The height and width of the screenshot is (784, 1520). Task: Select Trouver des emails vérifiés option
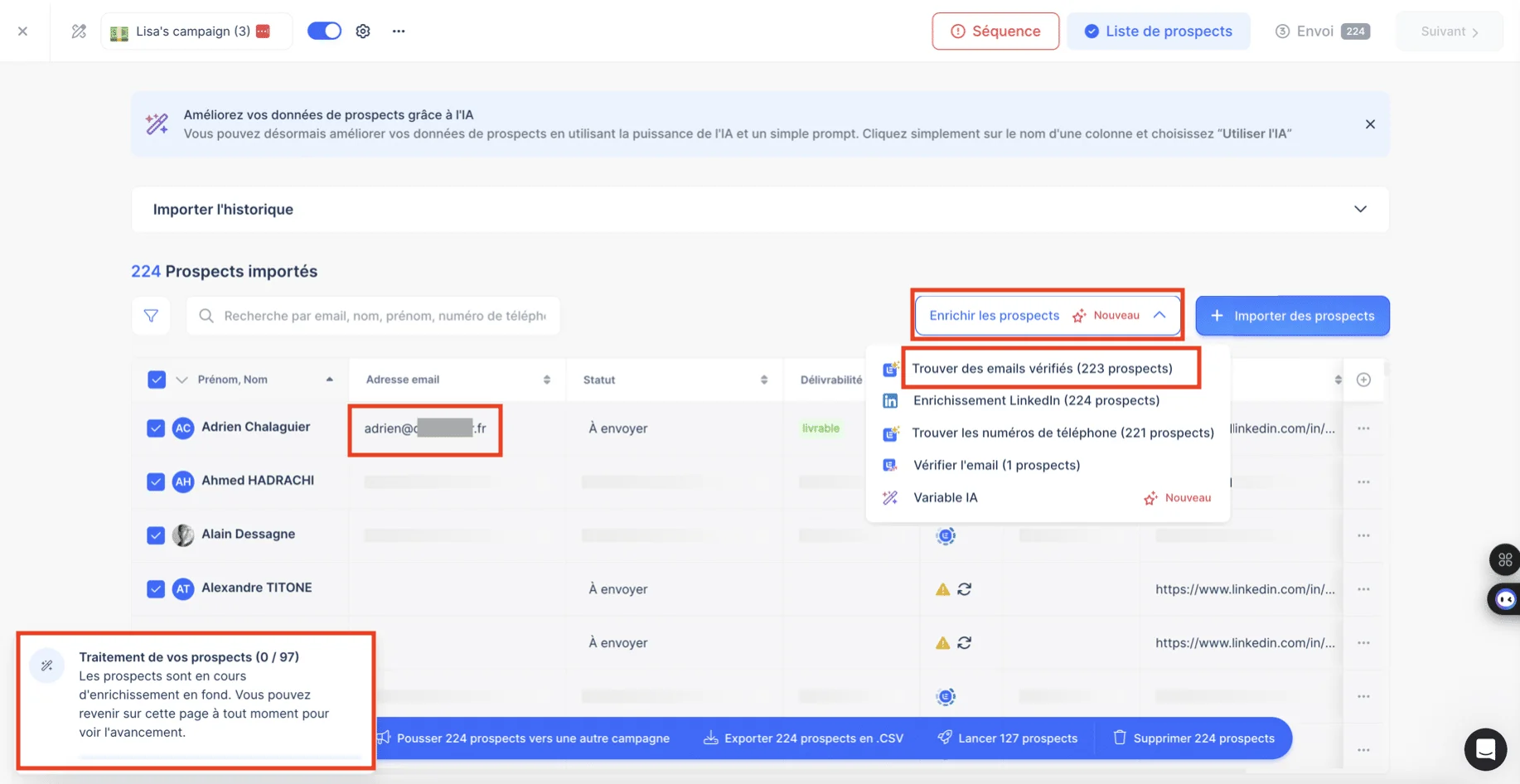coord(1042,369)
